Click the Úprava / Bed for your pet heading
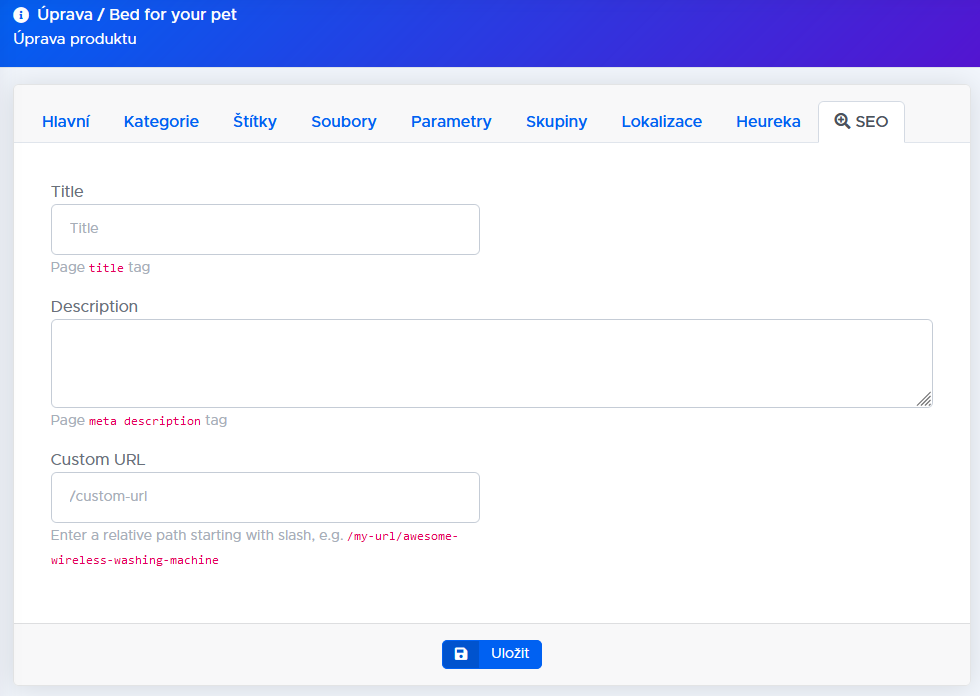This screenshot has height=696, width=980. 136,15
